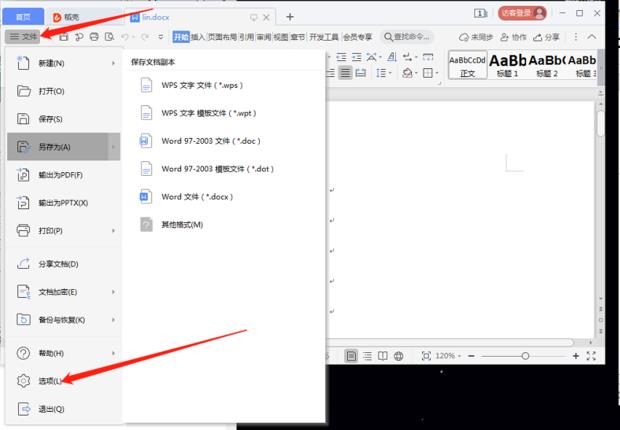The width and height of the screenshot is (620, 430).
Task: Expand the 备份与恢复(K) submenu arrow
Action: [113, 320]
